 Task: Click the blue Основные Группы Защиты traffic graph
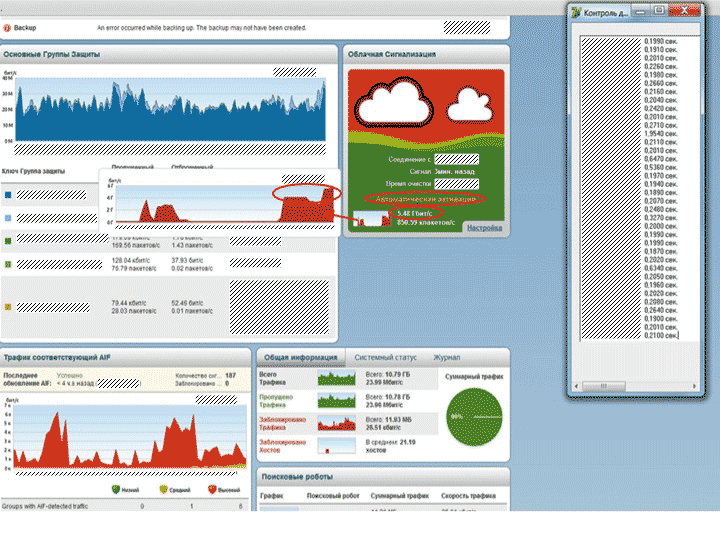170,109
